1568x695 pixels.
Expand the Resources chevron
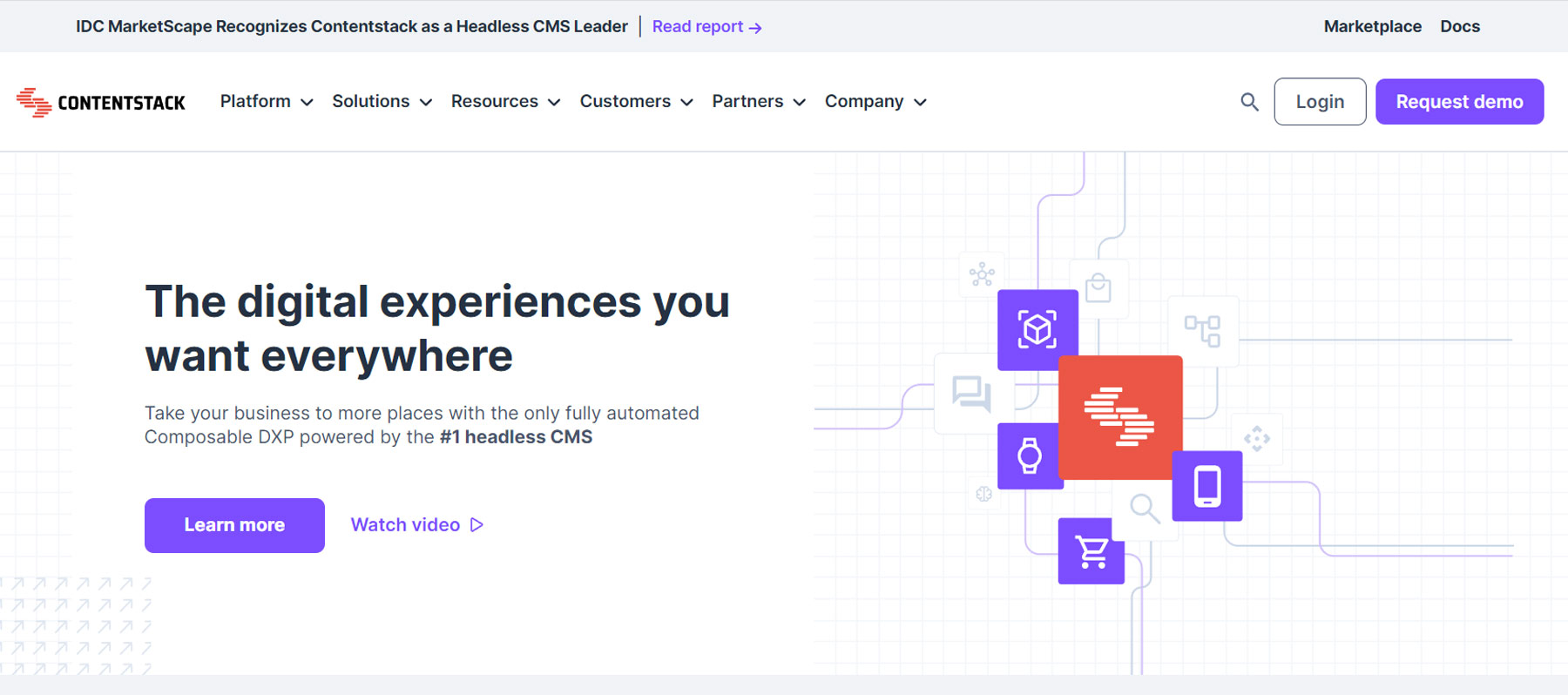click(x=554, y=103)
